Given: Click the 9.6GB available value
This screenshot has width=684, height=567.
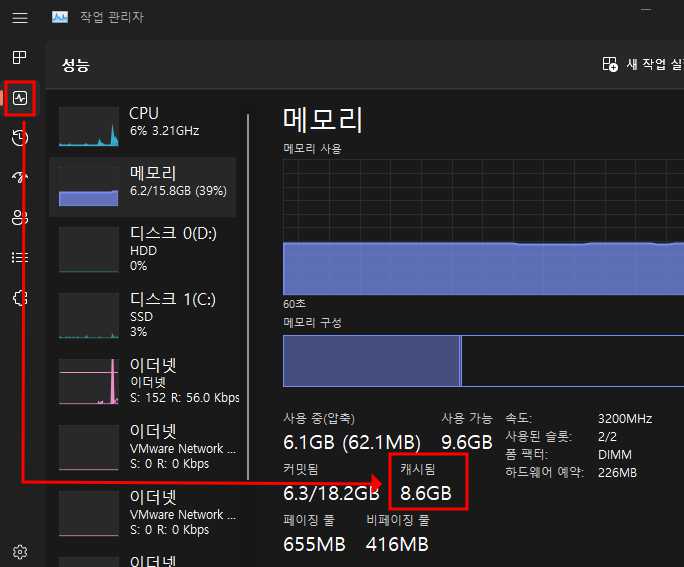Looking at the screenshot, I should point(467,442).
